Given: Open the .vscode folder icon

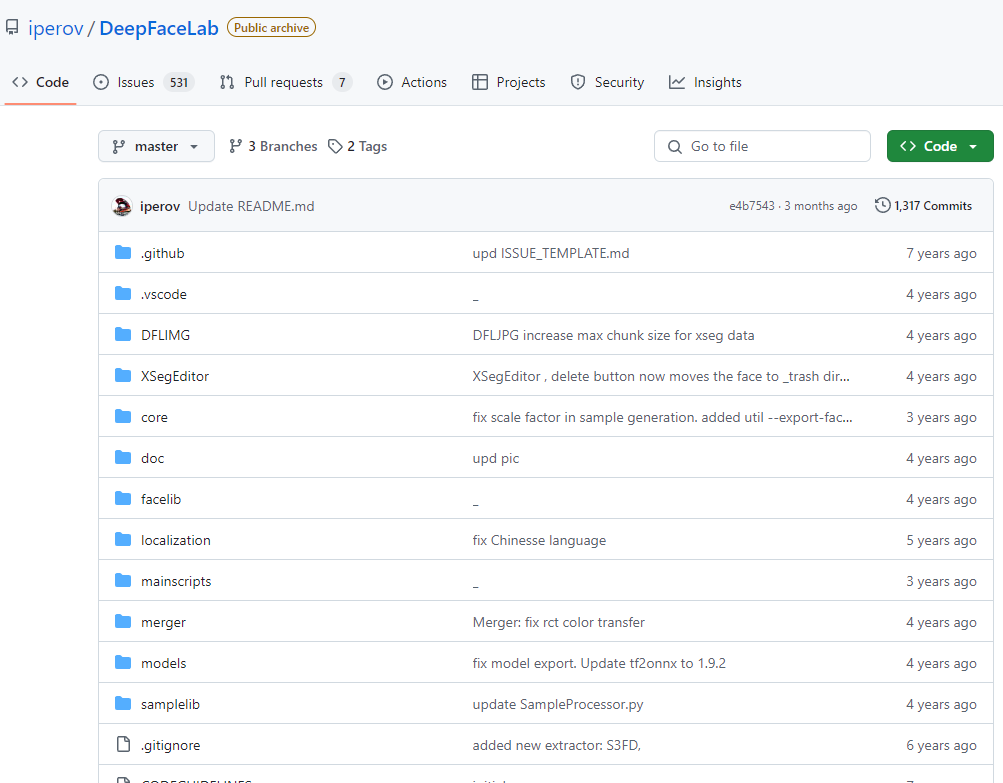Looking at the screenshot, I should 123,294.
